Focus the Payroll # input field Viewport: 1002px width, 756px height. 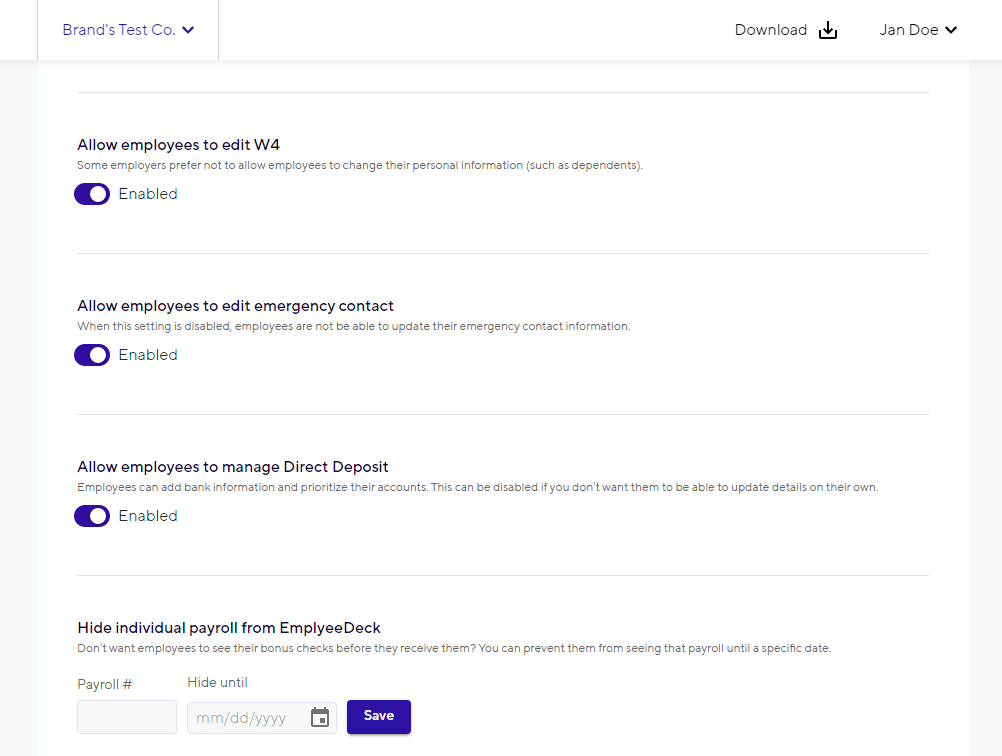(127, 717)
